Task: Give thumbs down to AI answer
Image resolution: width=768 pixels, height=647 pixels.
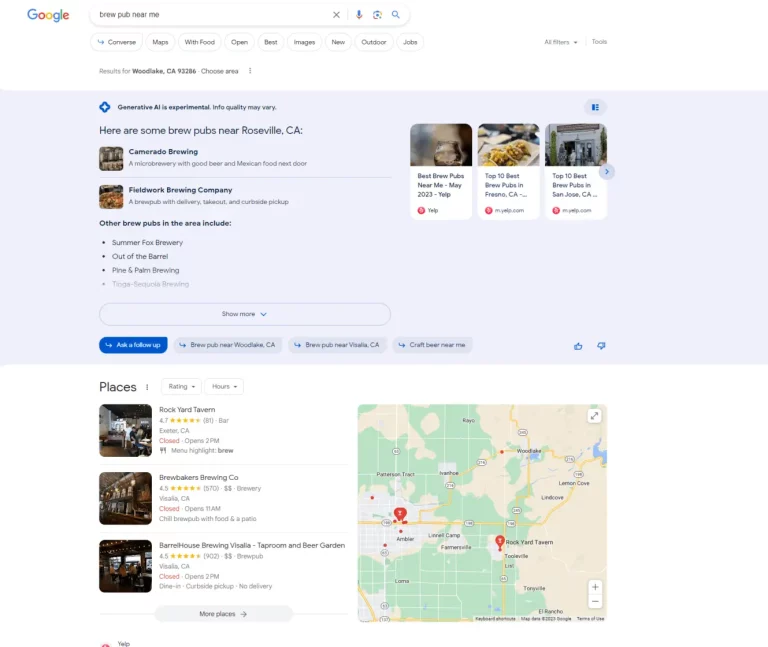Action: [x=601, y=345]
